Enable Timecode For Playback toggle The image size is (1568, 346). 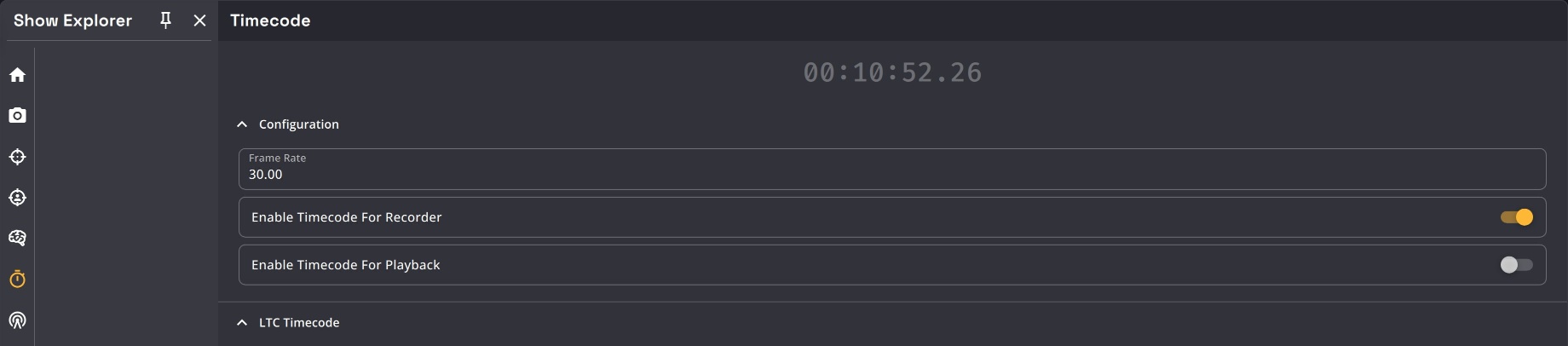(1516, 265)
